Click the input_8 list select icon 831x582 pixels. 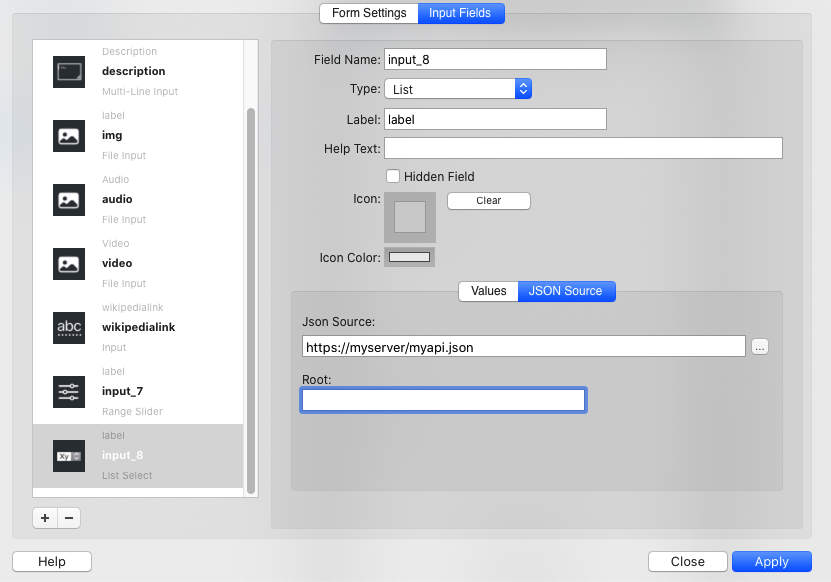(x=69, y=456)
